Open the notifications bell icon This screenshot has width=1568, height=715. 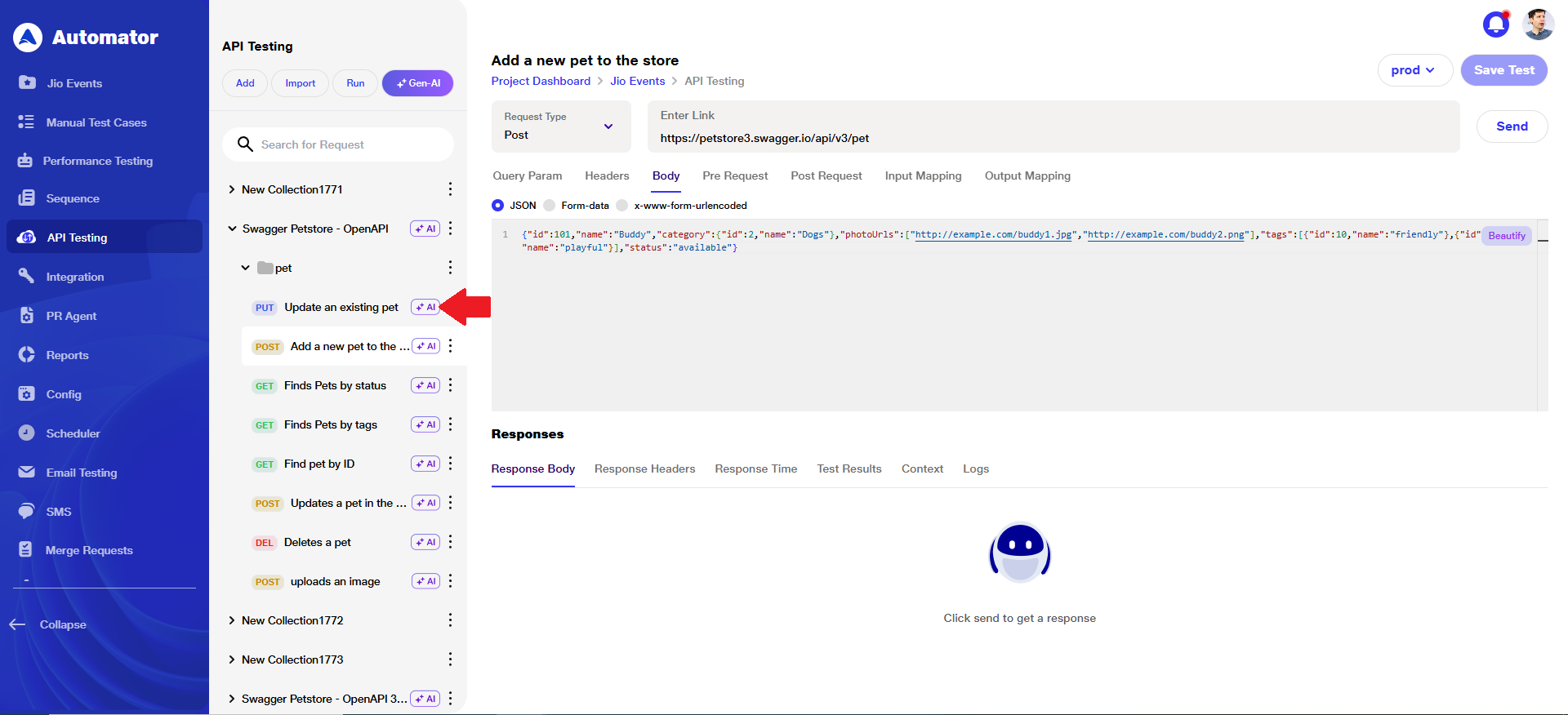point(1495,24)
